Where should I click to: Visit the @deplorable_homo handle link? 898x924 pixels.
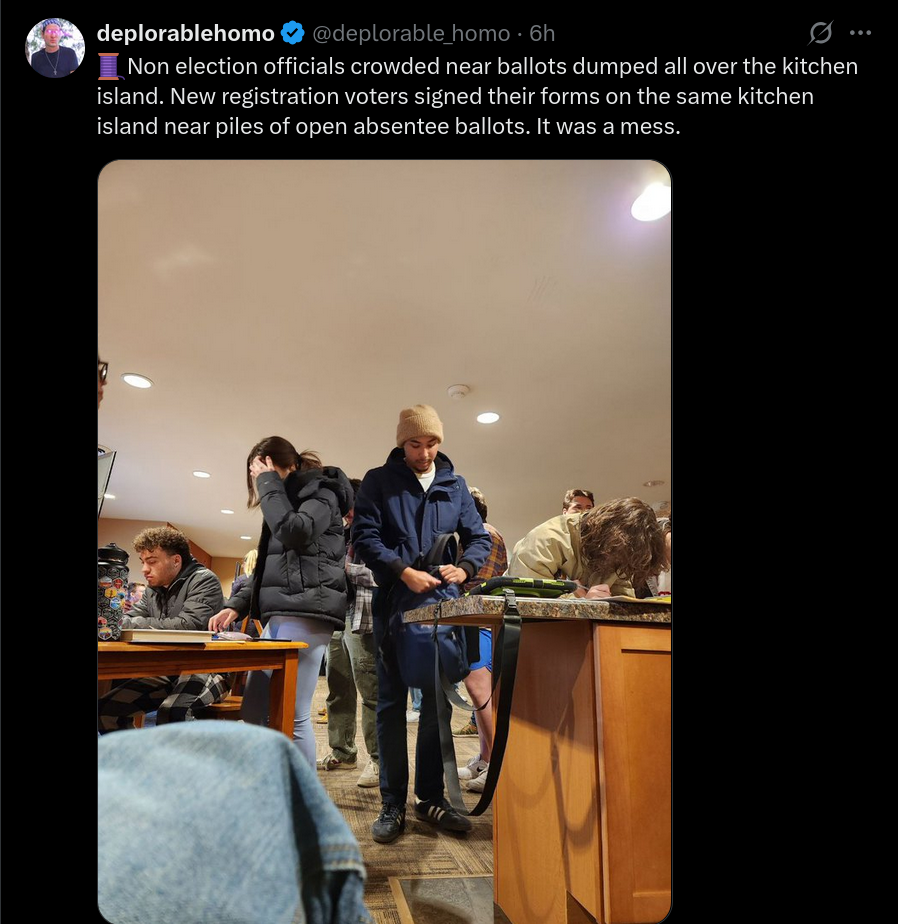point(411,34)
